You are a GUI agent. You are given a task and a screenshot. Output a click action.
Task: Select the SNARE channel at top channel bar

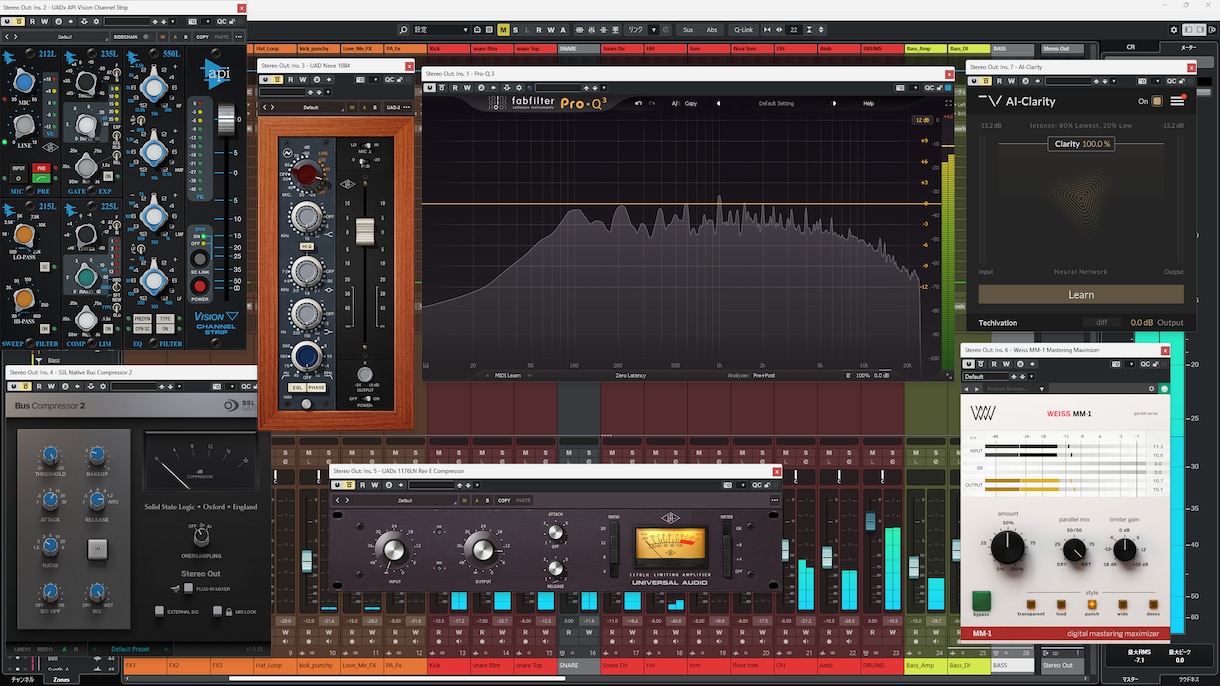(577, 48)
